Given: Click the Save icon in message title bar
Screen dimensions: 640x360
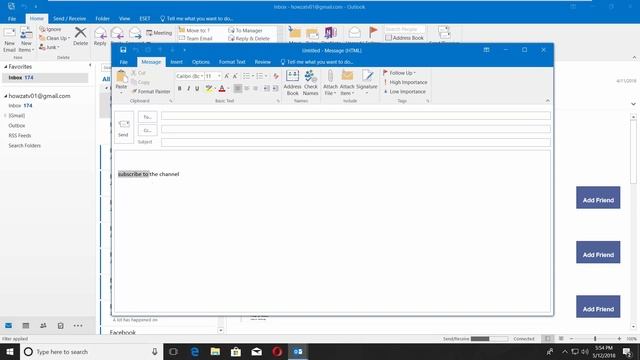Looking at the screenshot, I should click(123, 50).
